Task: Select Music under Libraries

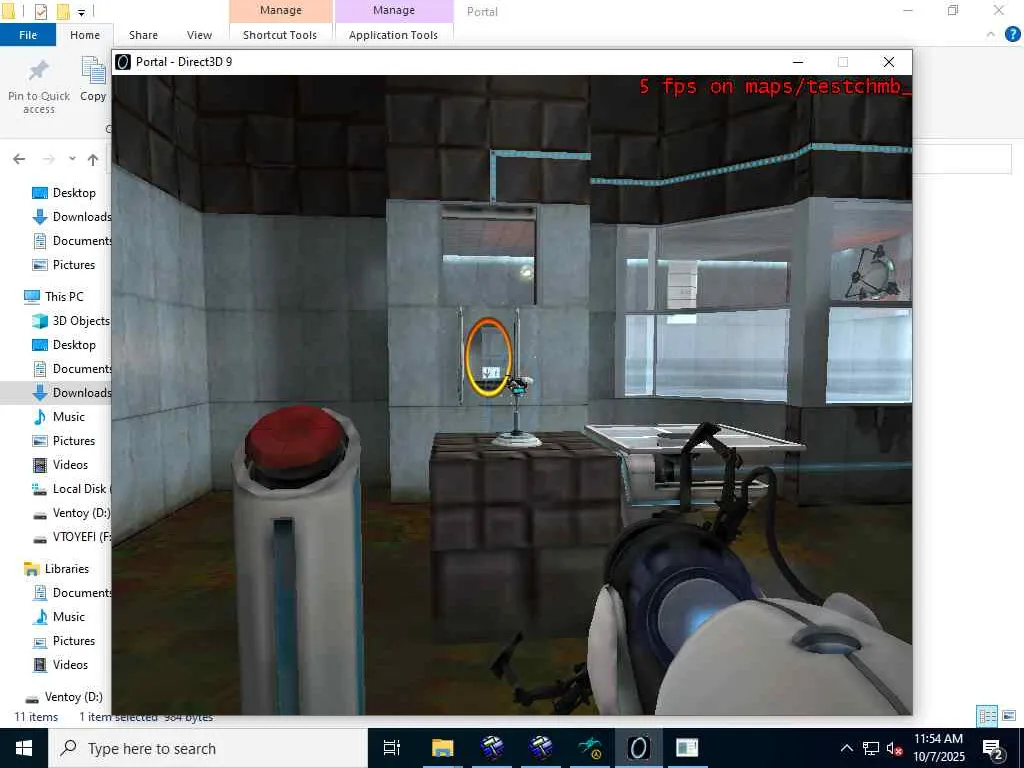Action: coord(69,616)
